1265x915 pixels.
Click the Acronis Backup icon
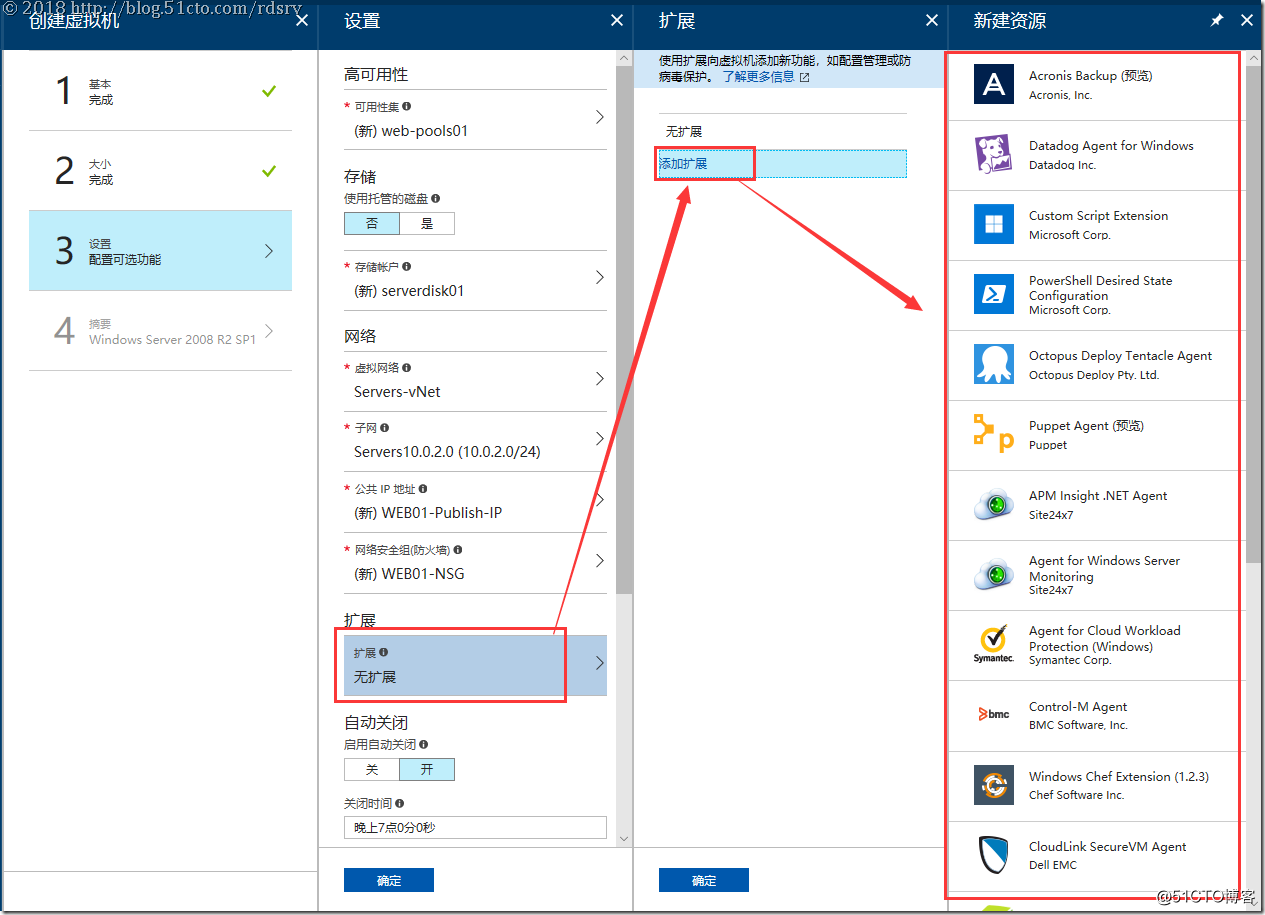[993, 84]
